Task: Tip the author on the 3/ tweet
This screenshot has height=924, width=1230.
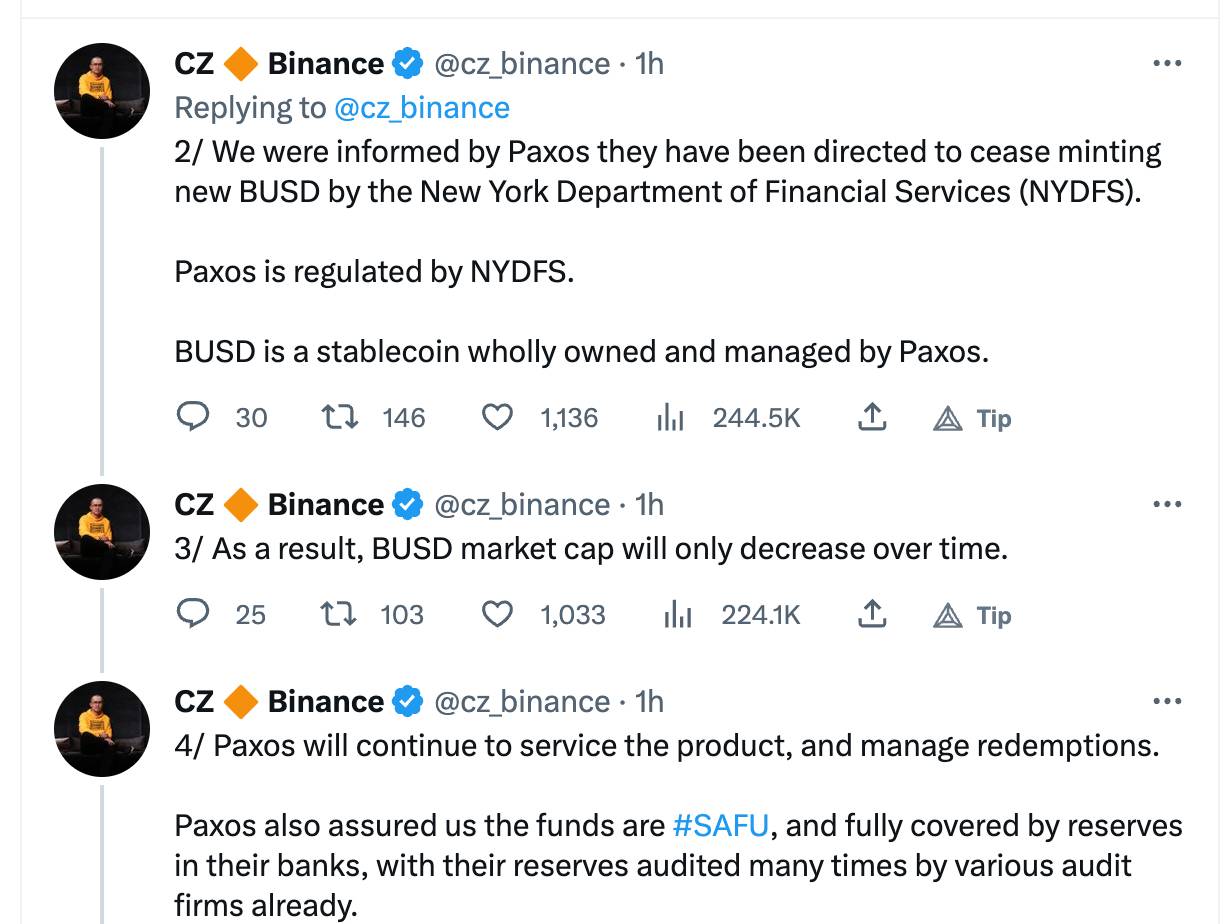Action: coord(972,616)
